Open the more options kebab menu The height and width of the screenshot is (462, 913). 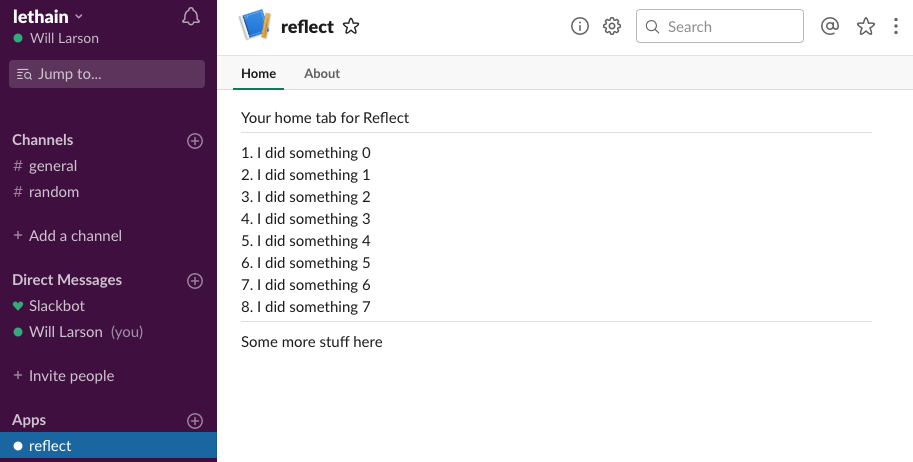[896, 27]
